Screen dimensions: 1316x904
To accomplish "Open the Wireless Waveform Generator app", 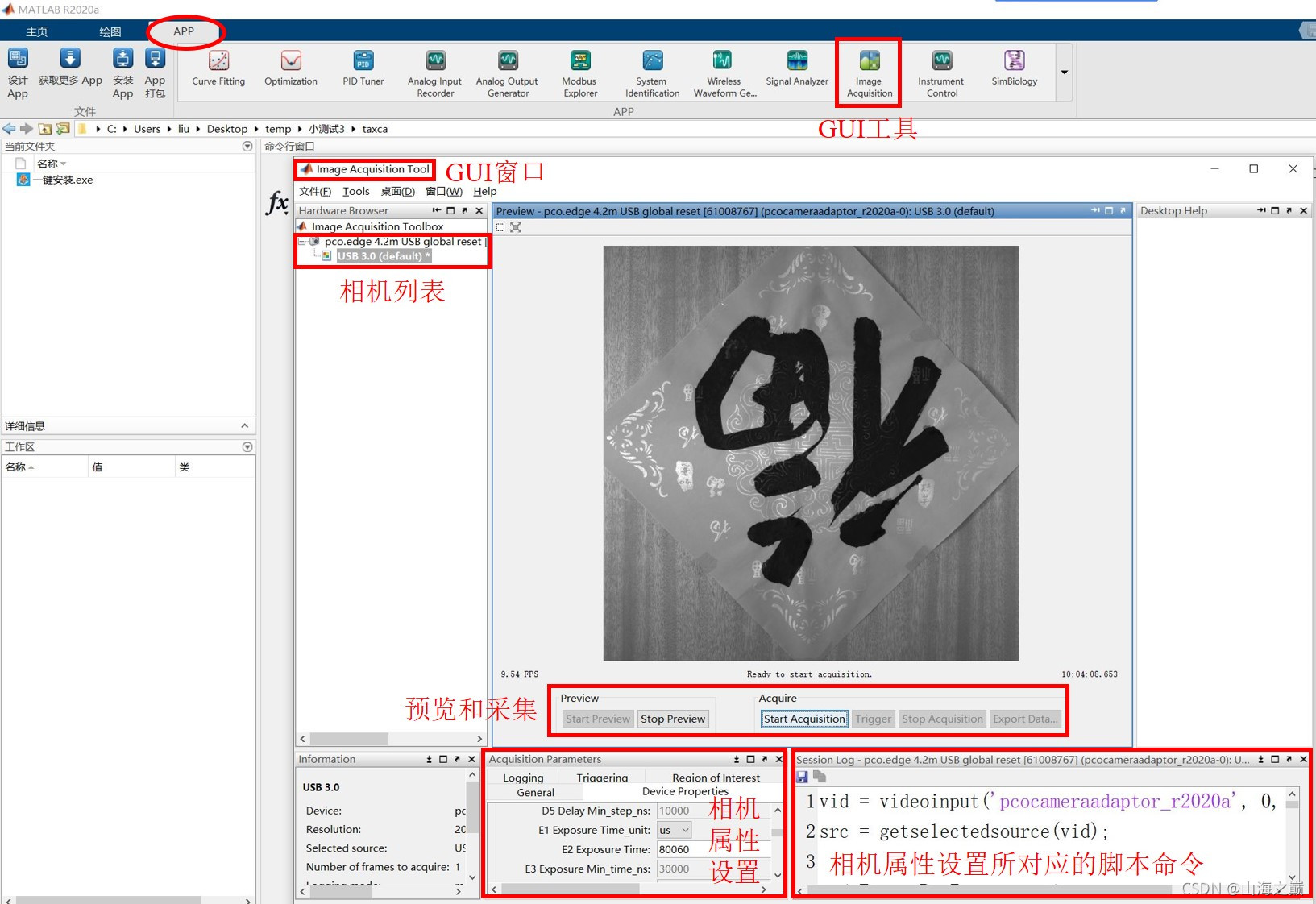I will pyautogui.click(x=721, y=71).
